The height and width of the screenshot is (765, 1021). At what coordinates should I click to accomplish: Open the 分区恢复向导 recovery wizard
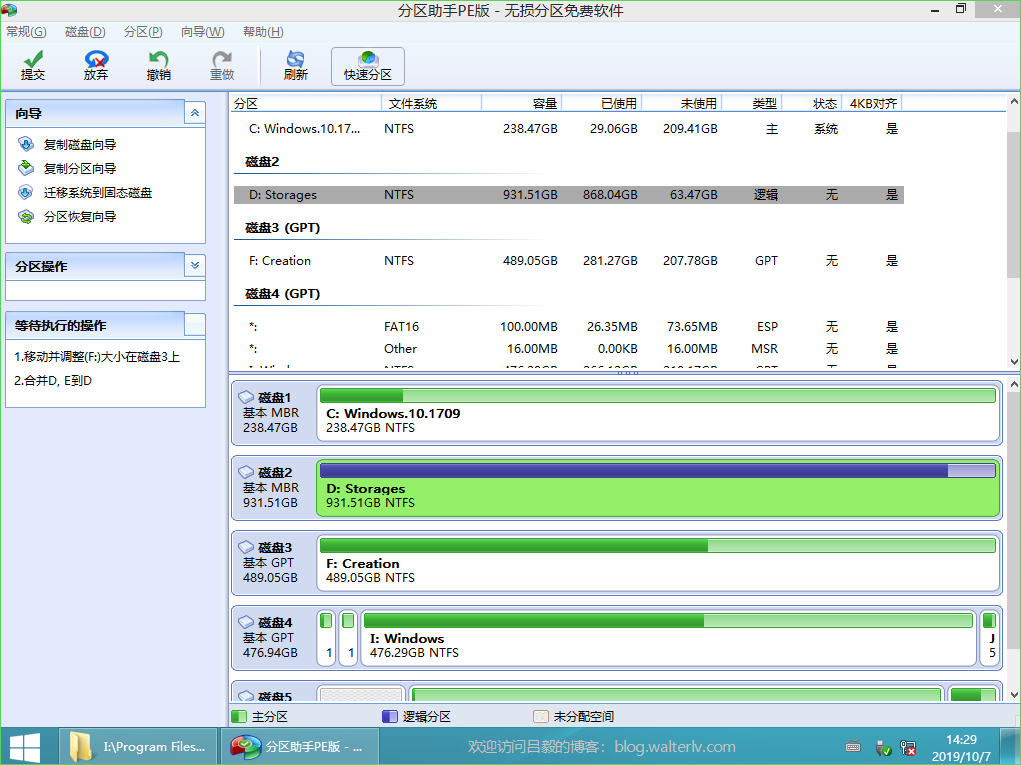(79, 217)
